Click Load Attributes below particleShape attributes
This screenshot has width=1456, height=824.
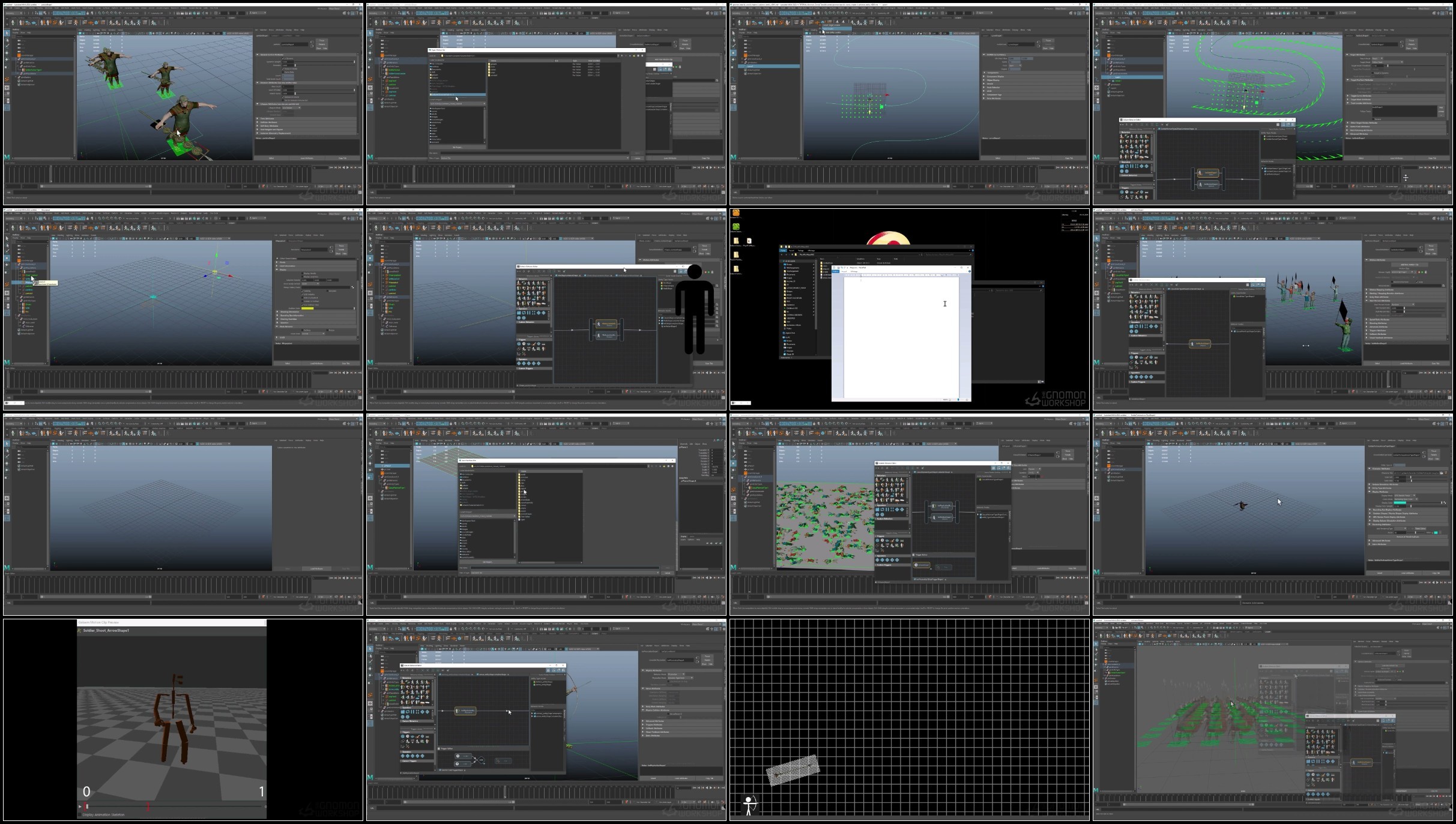[307, 158]
